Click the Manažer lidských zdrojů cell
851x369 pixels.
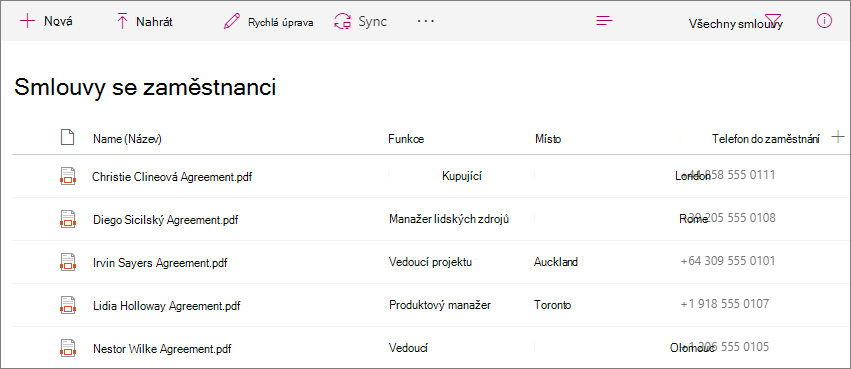pyautogui.click(x=449, y=219)
